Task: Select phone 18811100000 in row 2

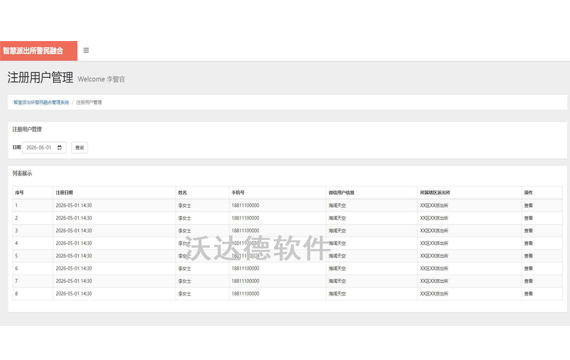Action: pyautogui.click(x=245, y=218)
